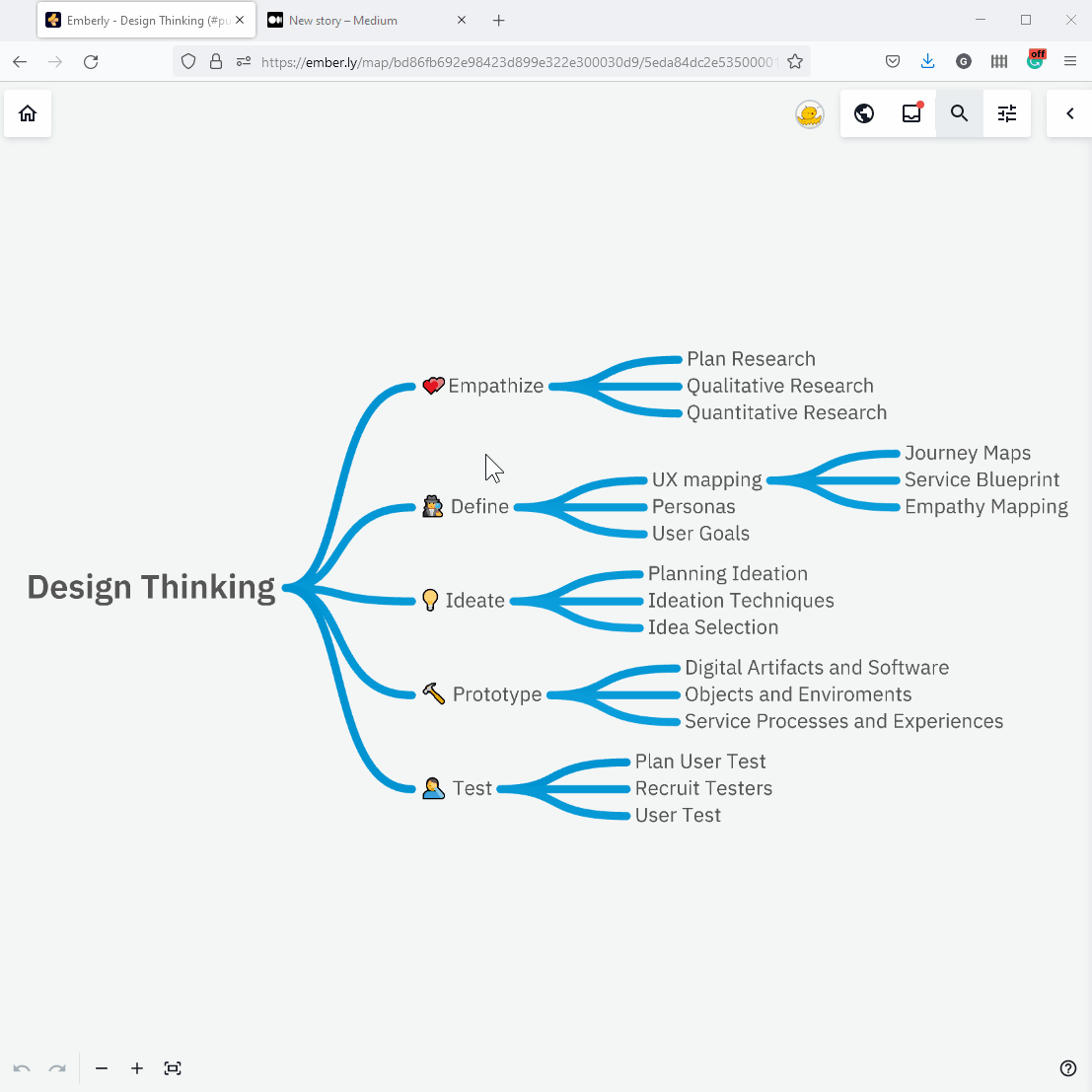Expand the side panel chevron
Image resolution: width=1092 pixels, height=1092 pixels.
coord(1069,113)
